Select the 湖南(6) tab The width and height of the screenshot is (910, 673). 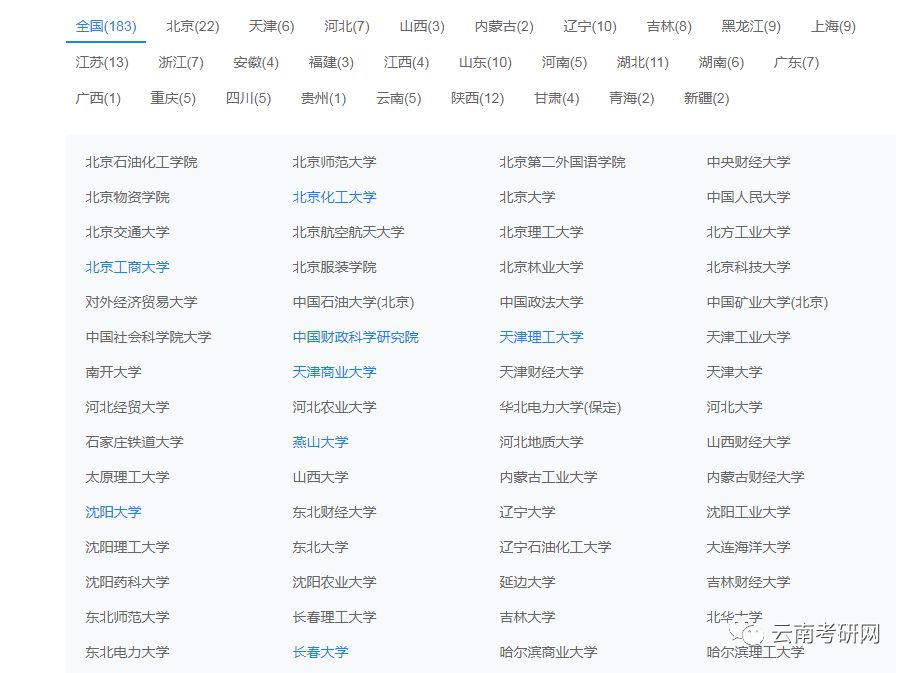pos(721,63)
